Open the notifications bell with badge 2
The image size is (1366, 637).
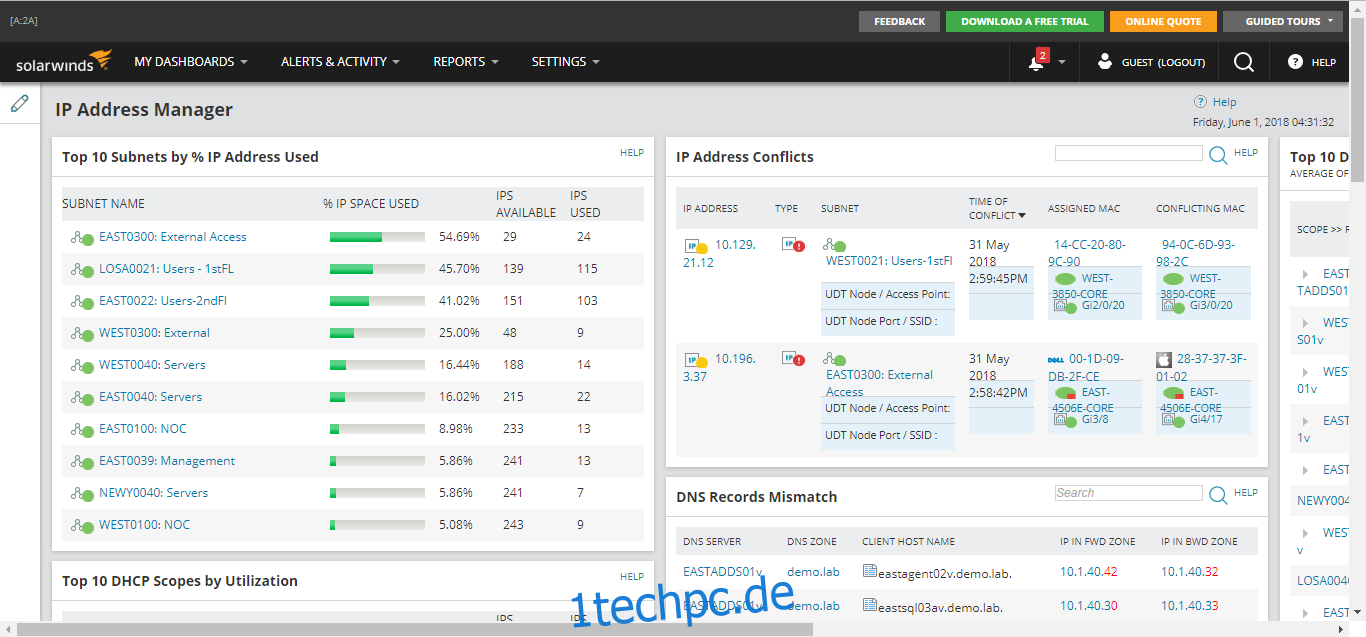(x=1038, y=61)
